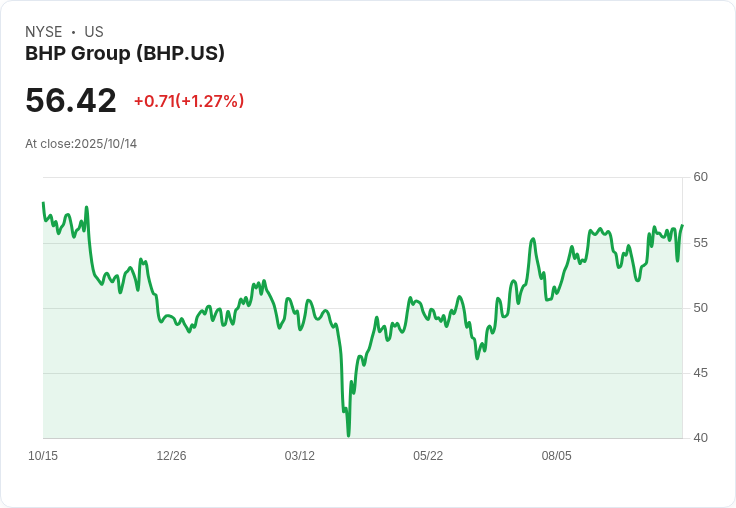Screen dimensions: 736x508
Task: Click the 10/15 date on the x-axis
Action: click(43, 456)
